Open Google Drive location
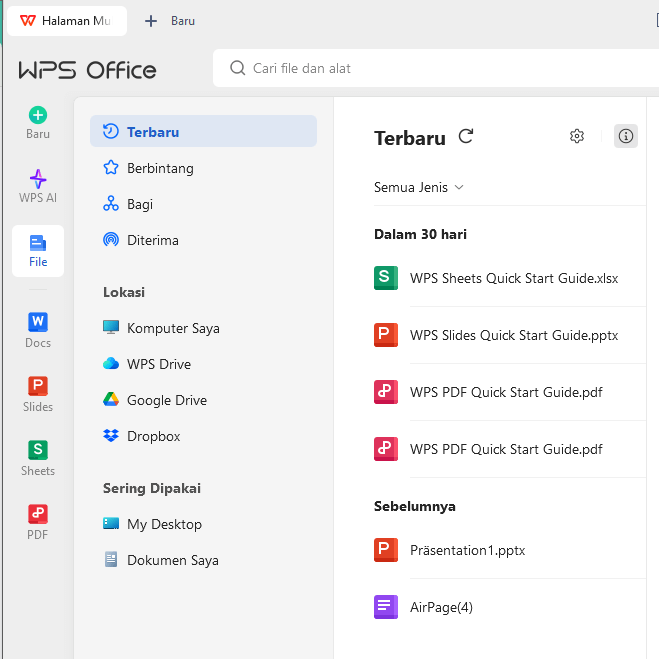The width and height of the screenshot is (659, 659). coord(203,400)
